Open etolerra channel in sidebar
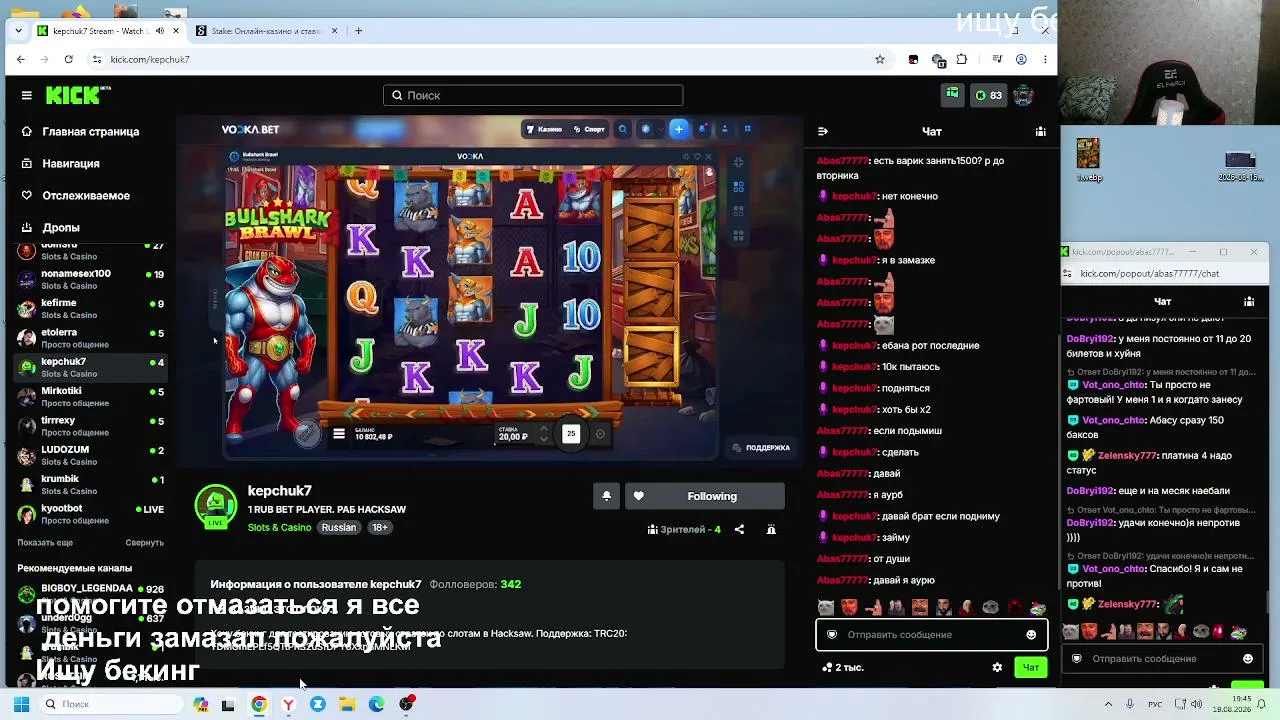The width and height of the screenshot is (1280, 720). coord(90,337)
